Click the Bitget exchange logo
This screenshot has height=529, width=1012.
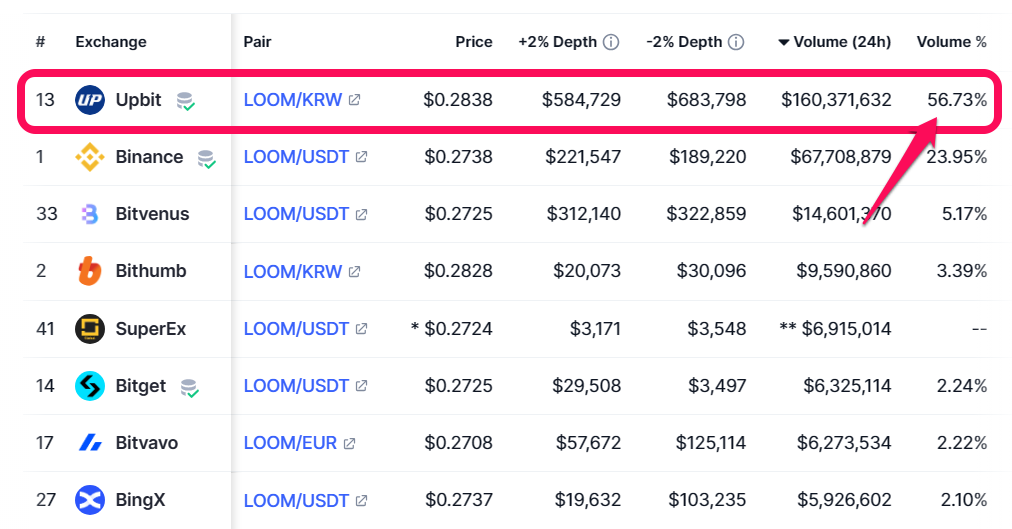pyautogui.click(x=90, y=386)
